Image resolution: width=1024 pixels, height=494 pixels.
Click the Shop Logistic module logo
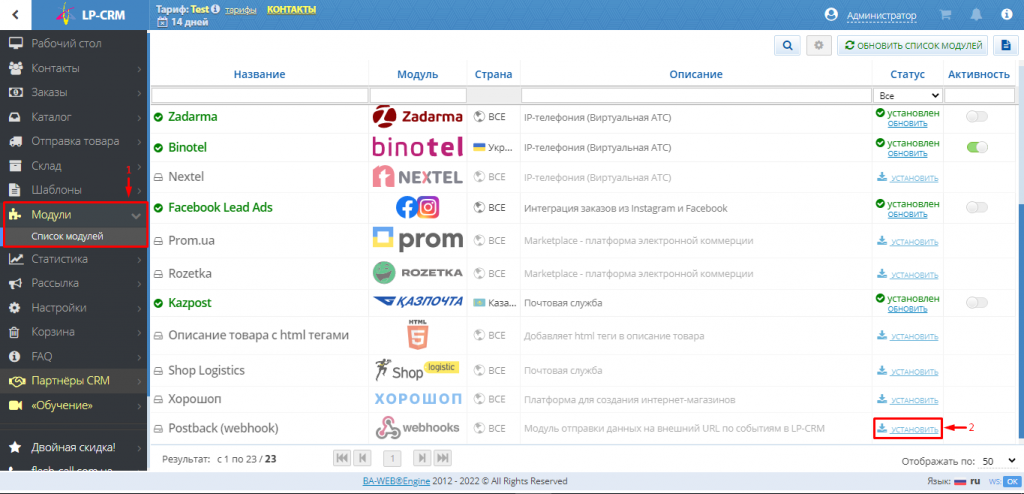pyautogui.click(x=417, y=370)
